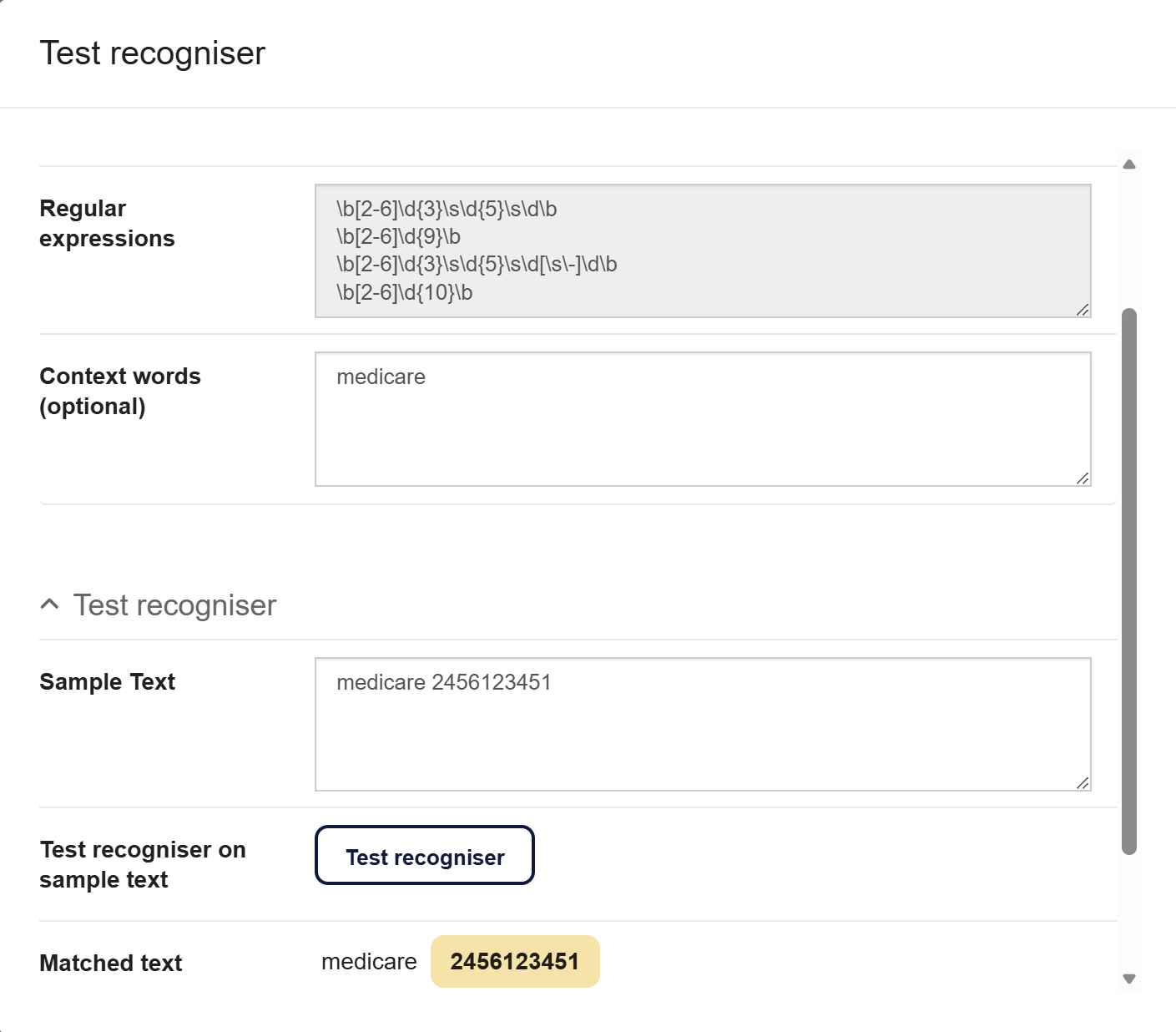Screen dimensions: 1176x1032
Task: Click the scrollbar down arrow
Action: coord(1129,979)
